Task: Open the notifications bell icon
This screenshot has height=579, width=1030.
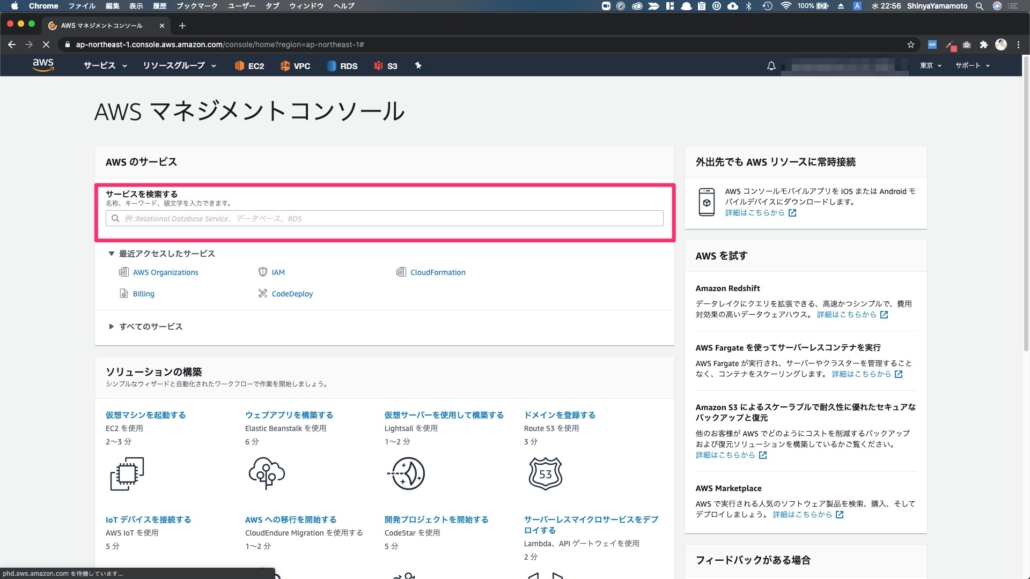Action: point(771,66)
